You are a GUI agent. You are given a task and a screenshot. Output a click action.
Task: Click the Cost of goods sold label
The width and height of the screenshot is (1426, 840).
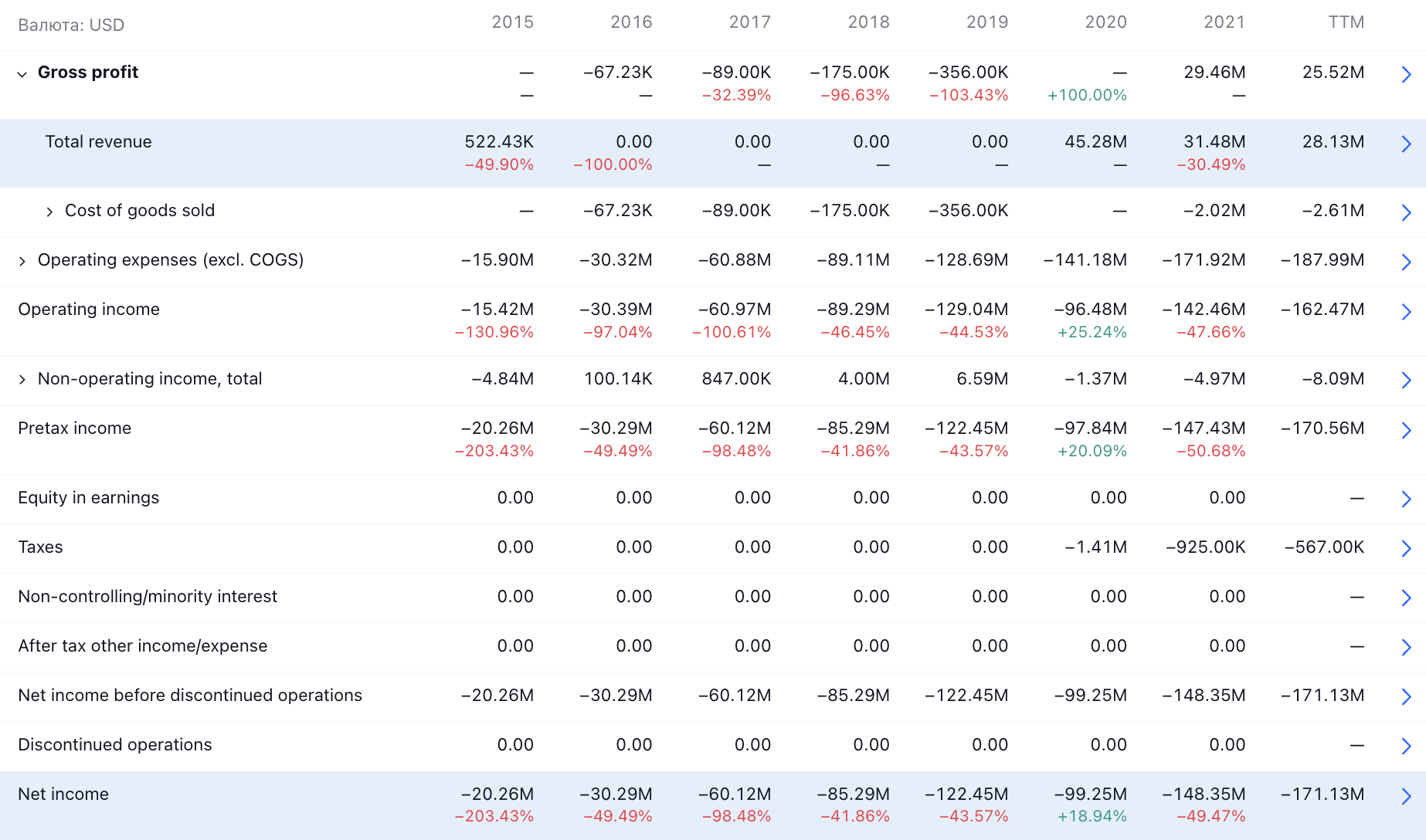point(140,211)
